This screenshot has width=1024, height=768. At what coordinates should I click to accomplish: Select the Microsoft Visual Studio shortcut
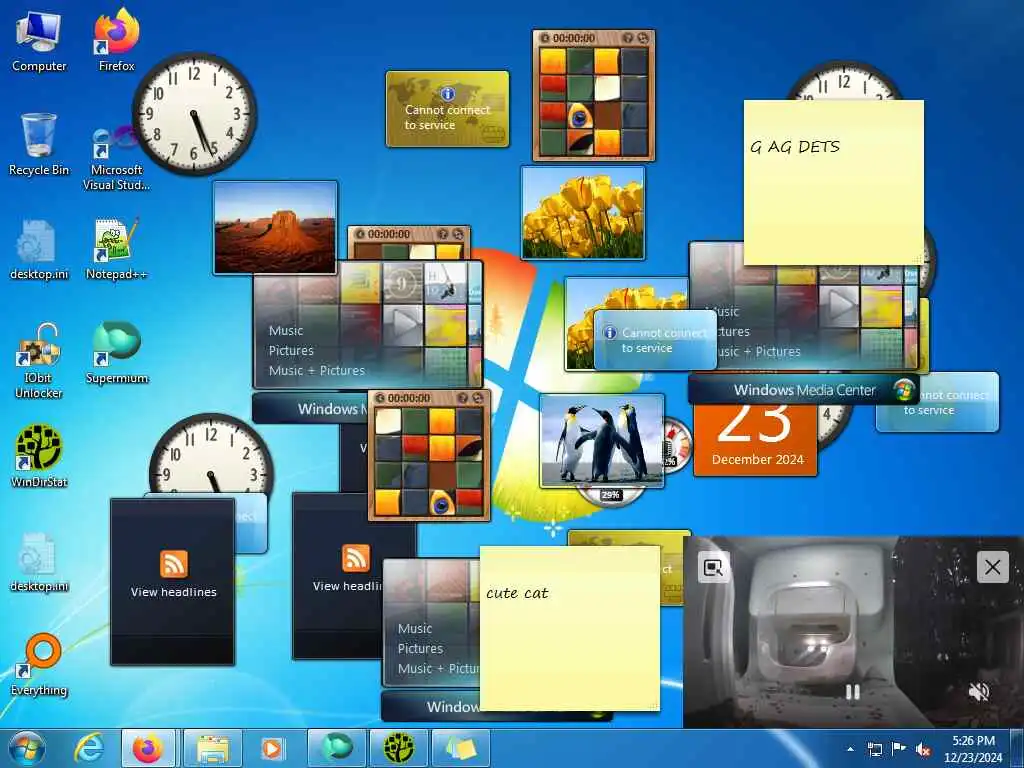click(116, 157)
